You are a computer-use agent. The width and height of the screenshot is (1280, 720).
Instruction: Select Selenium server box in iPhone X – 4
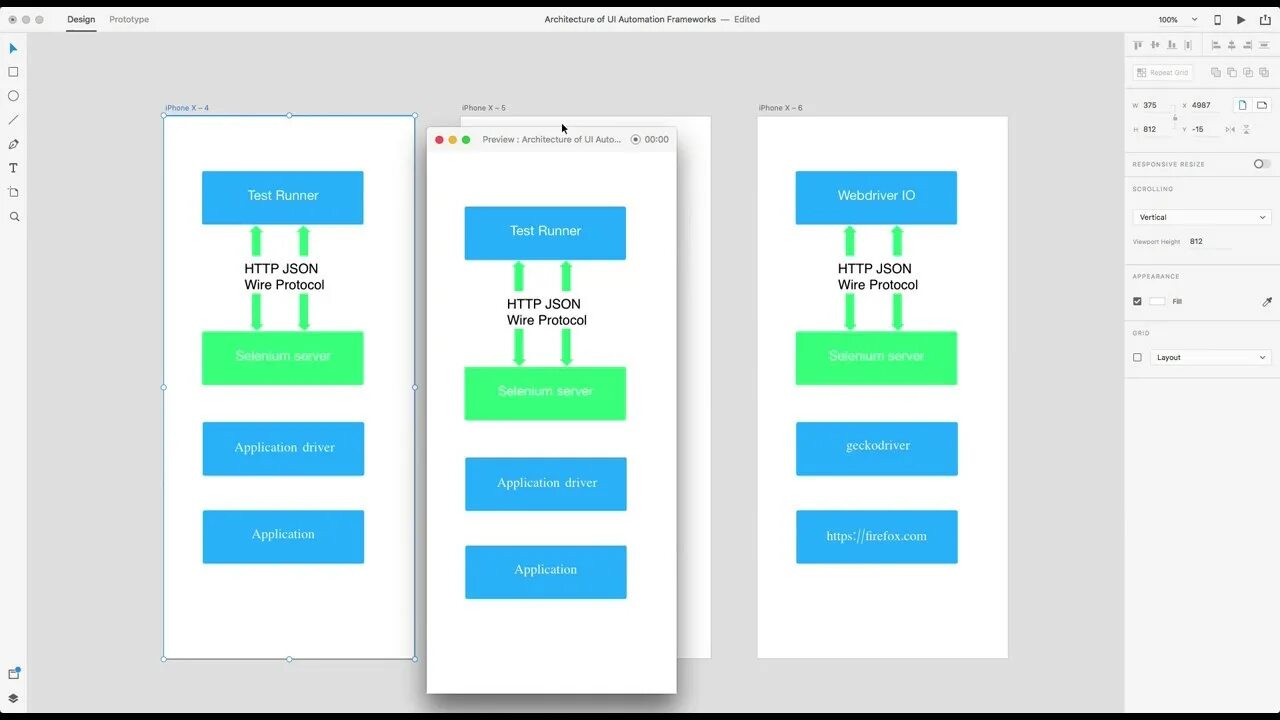click(283, 358)
